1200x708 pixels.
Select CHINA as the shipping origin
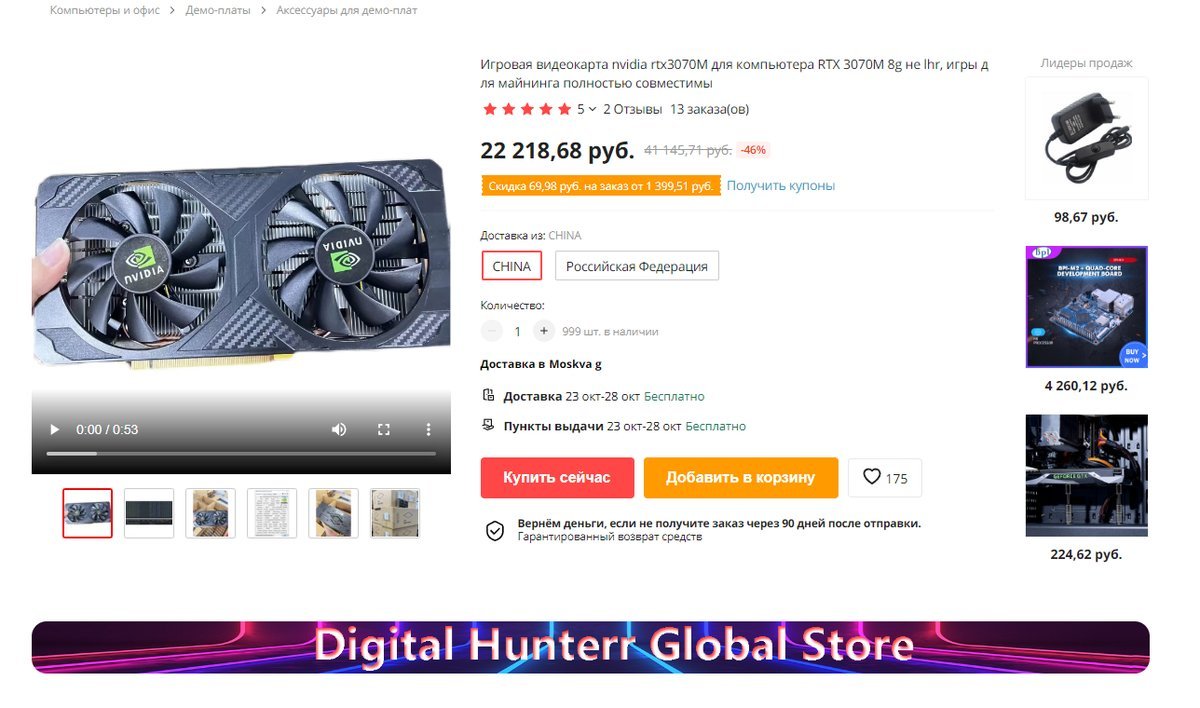pyautogui.click(x=512, y=266)
